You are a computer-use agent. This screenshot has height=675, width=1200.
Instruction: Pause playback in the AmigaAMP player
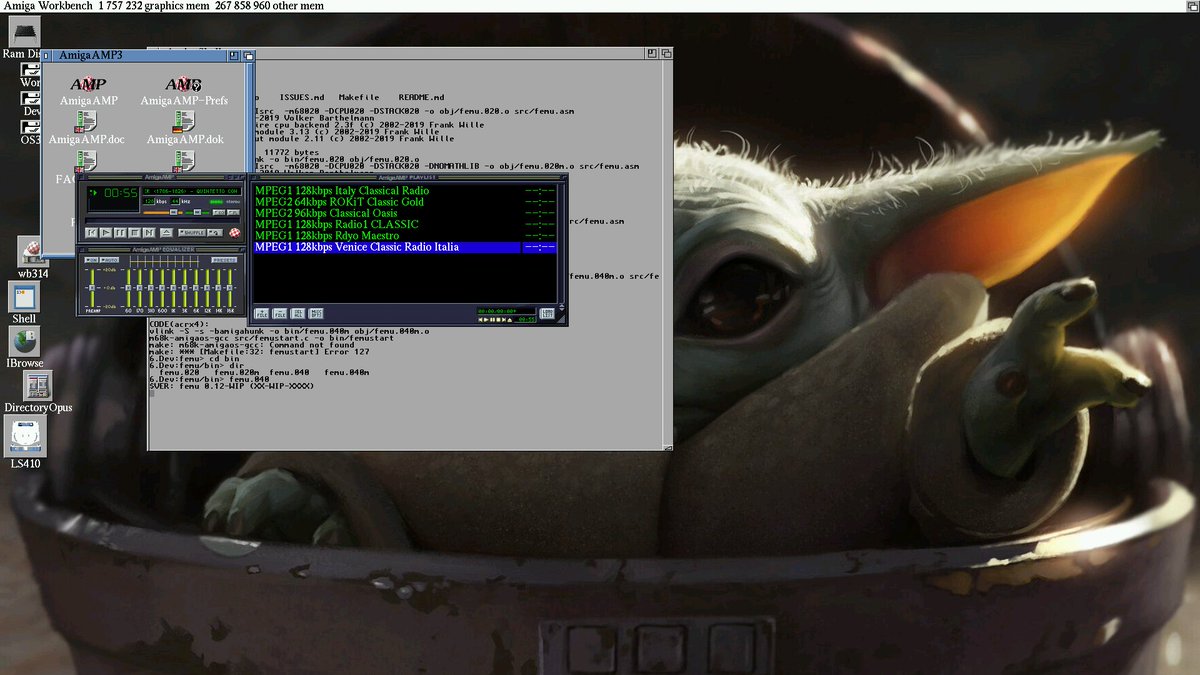coord(120,233)
